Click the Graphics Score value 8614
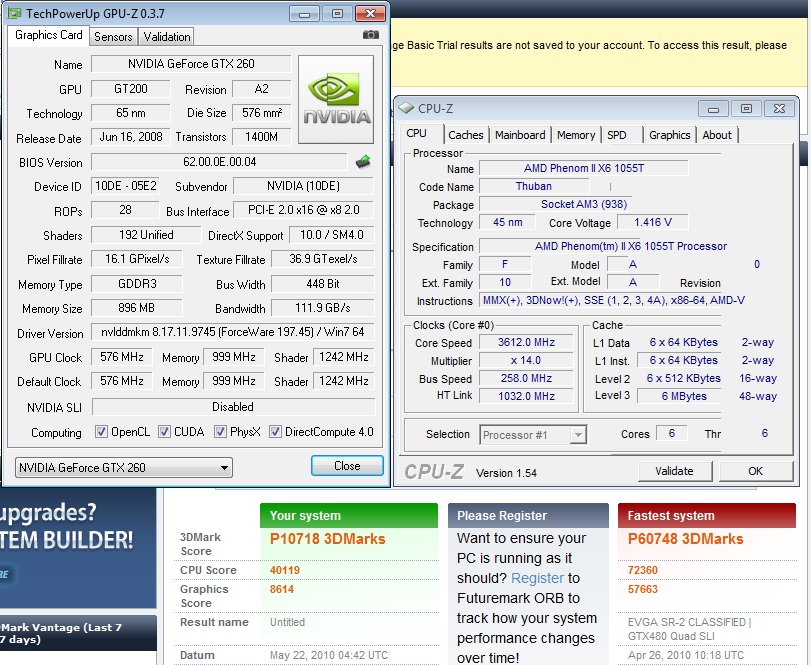The width and height of the screenshot is (811, 665). click(282, 589)
